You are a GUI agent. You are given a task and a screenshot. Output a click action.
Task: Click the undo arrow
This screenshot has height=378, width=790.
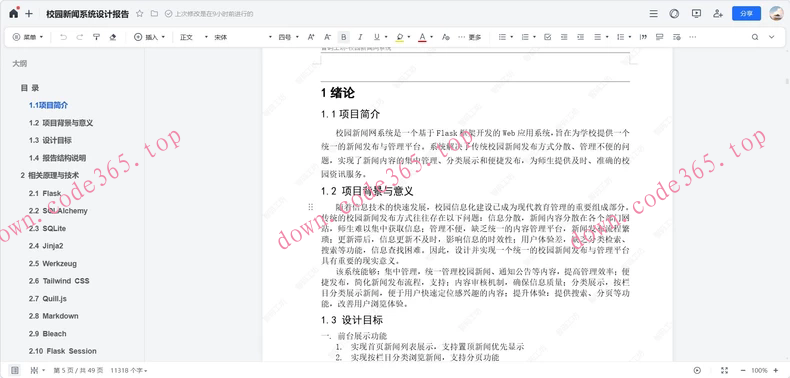coord(63,37)
